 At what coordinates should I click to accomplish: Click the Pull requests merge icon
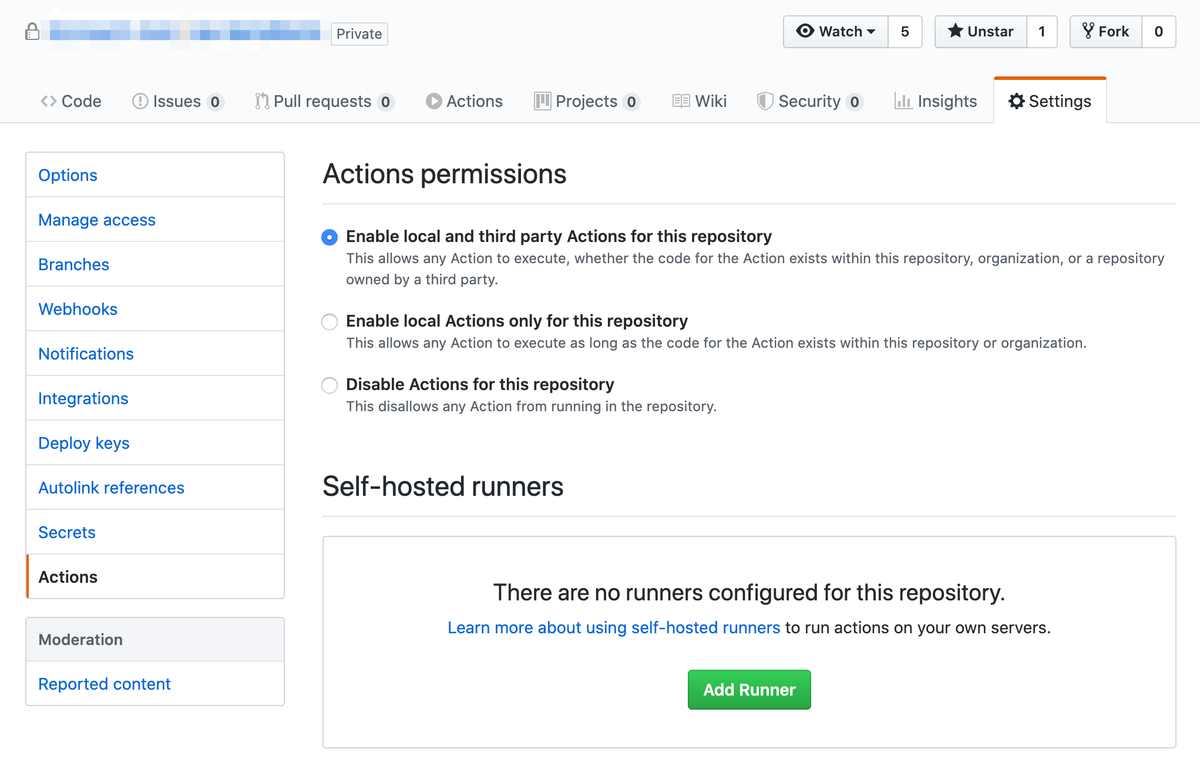coord(262,101)
